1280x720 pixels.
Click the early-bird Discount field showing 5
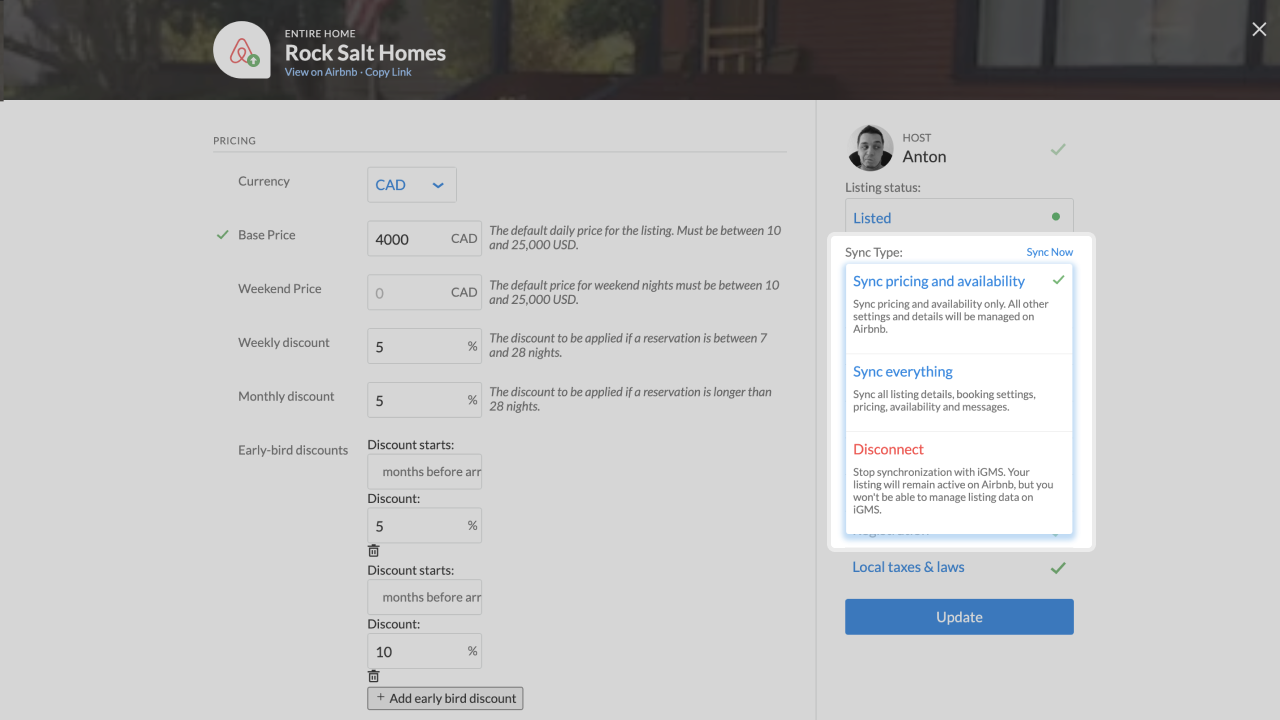point(424,525)
